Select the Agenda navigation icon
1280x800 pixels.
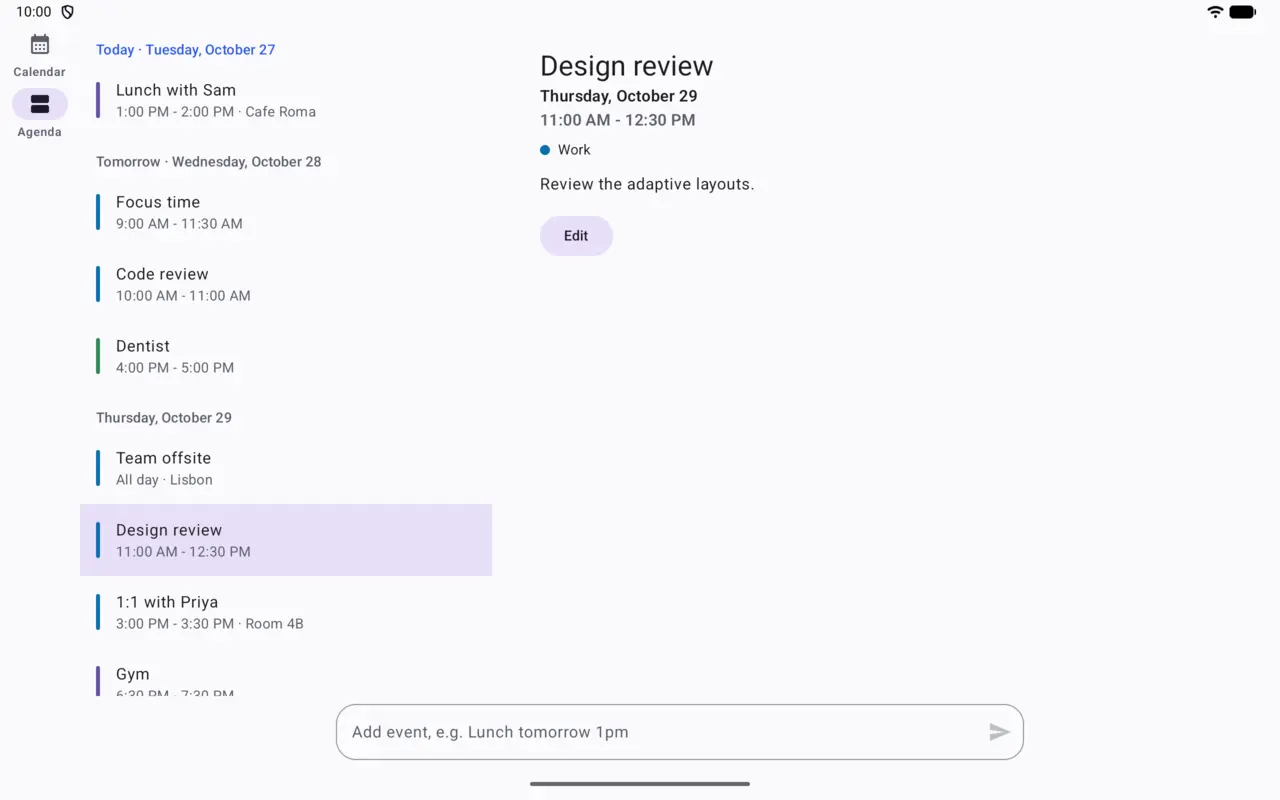click(x=40, y=104)
